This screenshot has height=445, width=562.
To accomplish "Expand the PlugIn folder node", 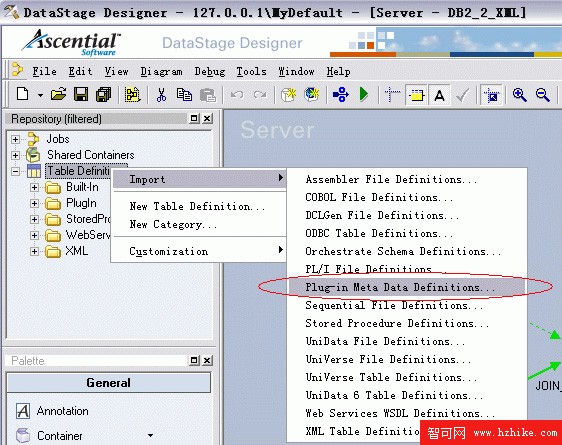I will (x=34, y=203).
